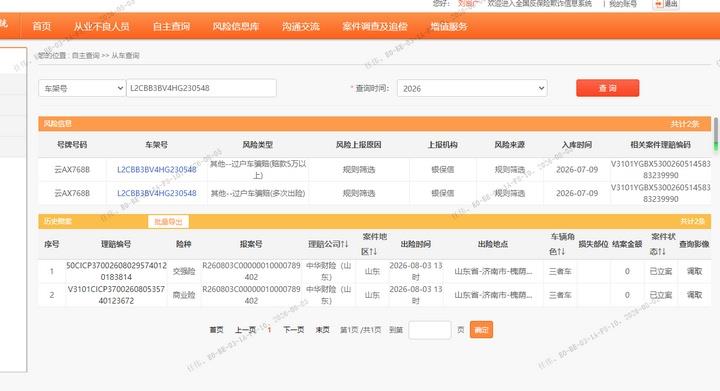This screenshot has width=720, height=391.
Task: Go to 末页 last page
Action: pyautogui.click(x=322, y=330)
